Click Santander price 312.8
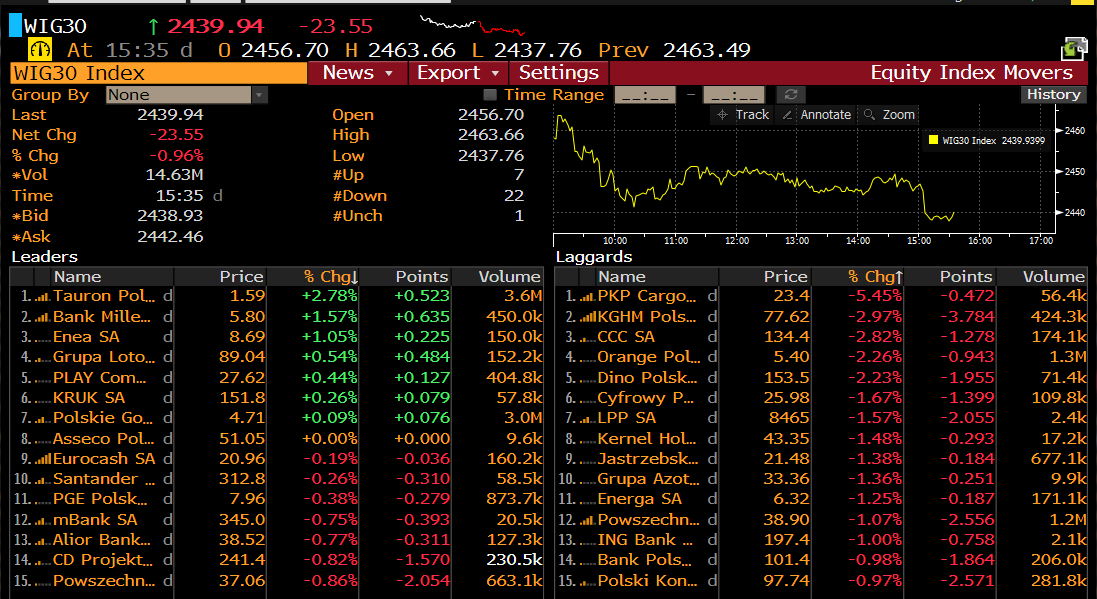The width and height of the screenshot is (1097, 599). [242, 479]
